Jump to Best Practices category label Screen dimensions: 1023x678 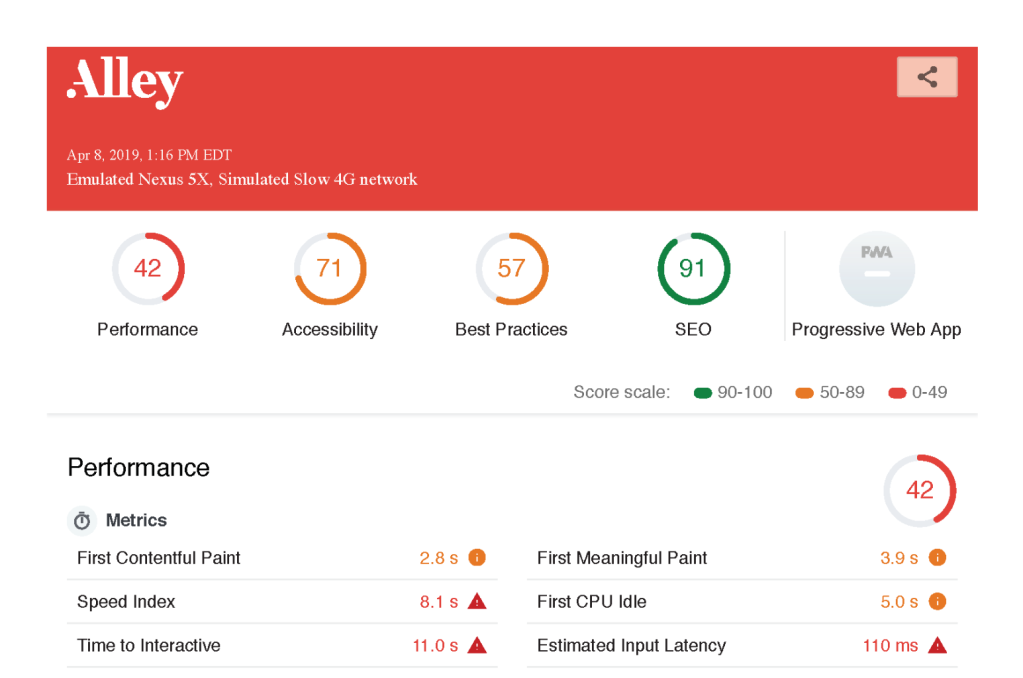pos(512,330)
